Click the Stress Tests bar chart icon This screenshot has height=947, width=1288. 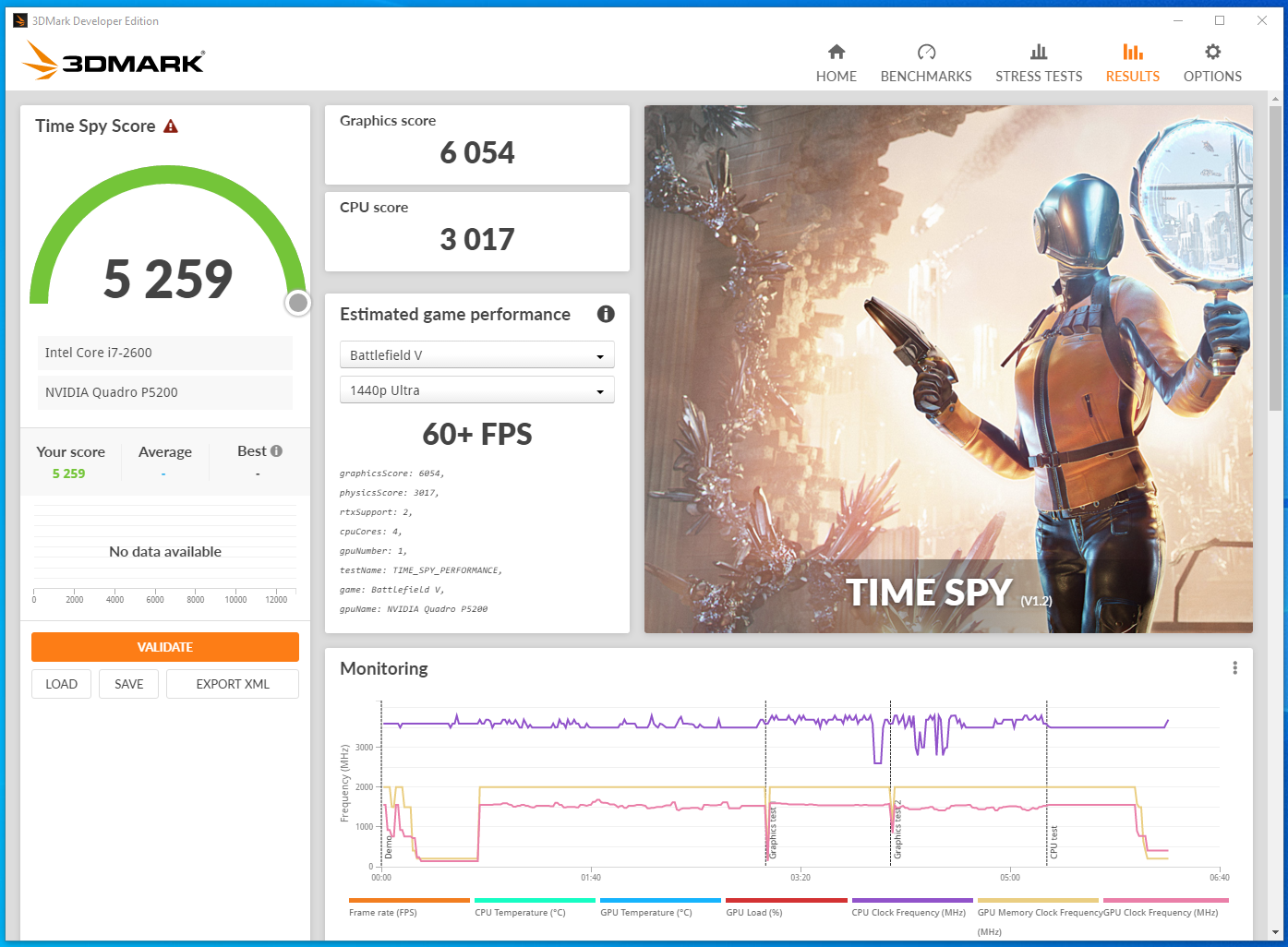(x=1039, y=52)
